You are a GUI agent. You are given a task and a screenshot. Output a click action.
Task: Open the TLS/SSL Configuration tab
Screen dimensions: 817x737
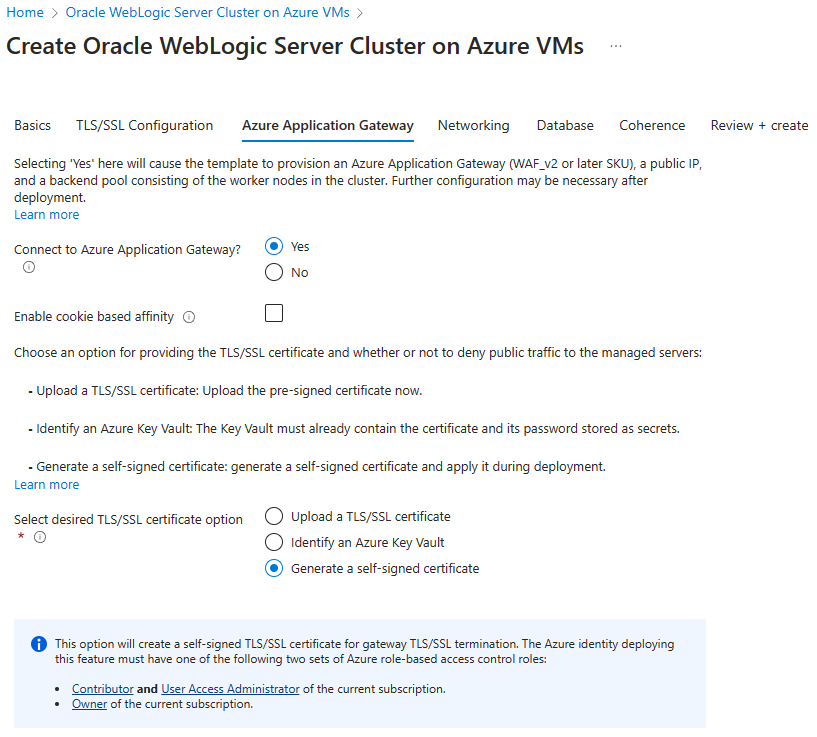144,125
